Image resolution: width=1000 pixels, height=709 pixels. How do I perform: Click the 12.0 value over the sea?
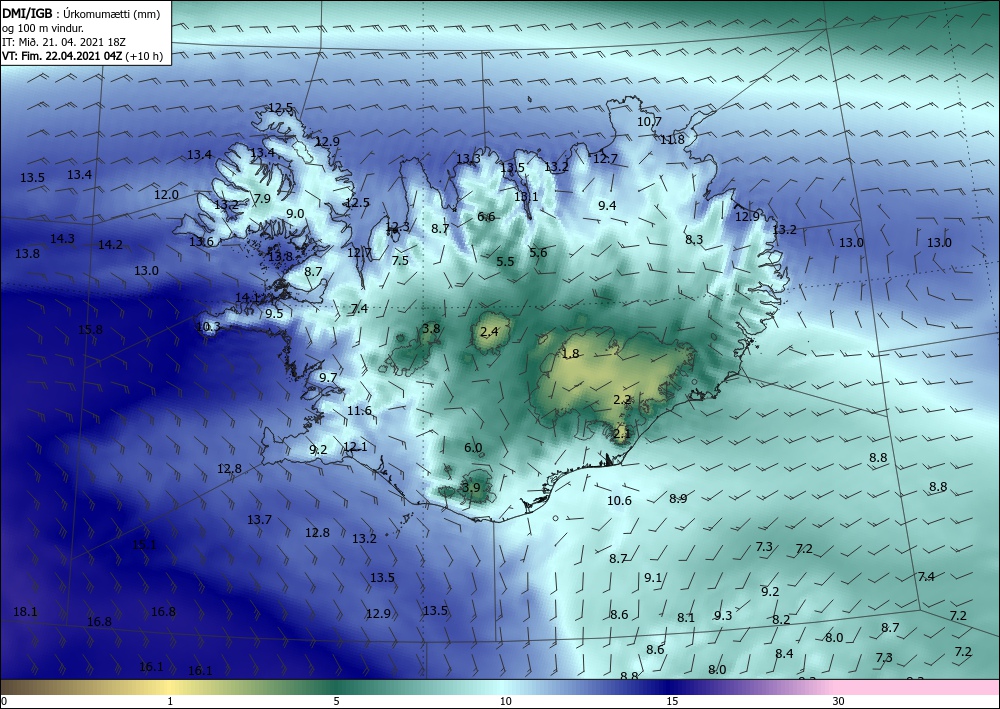166,194
